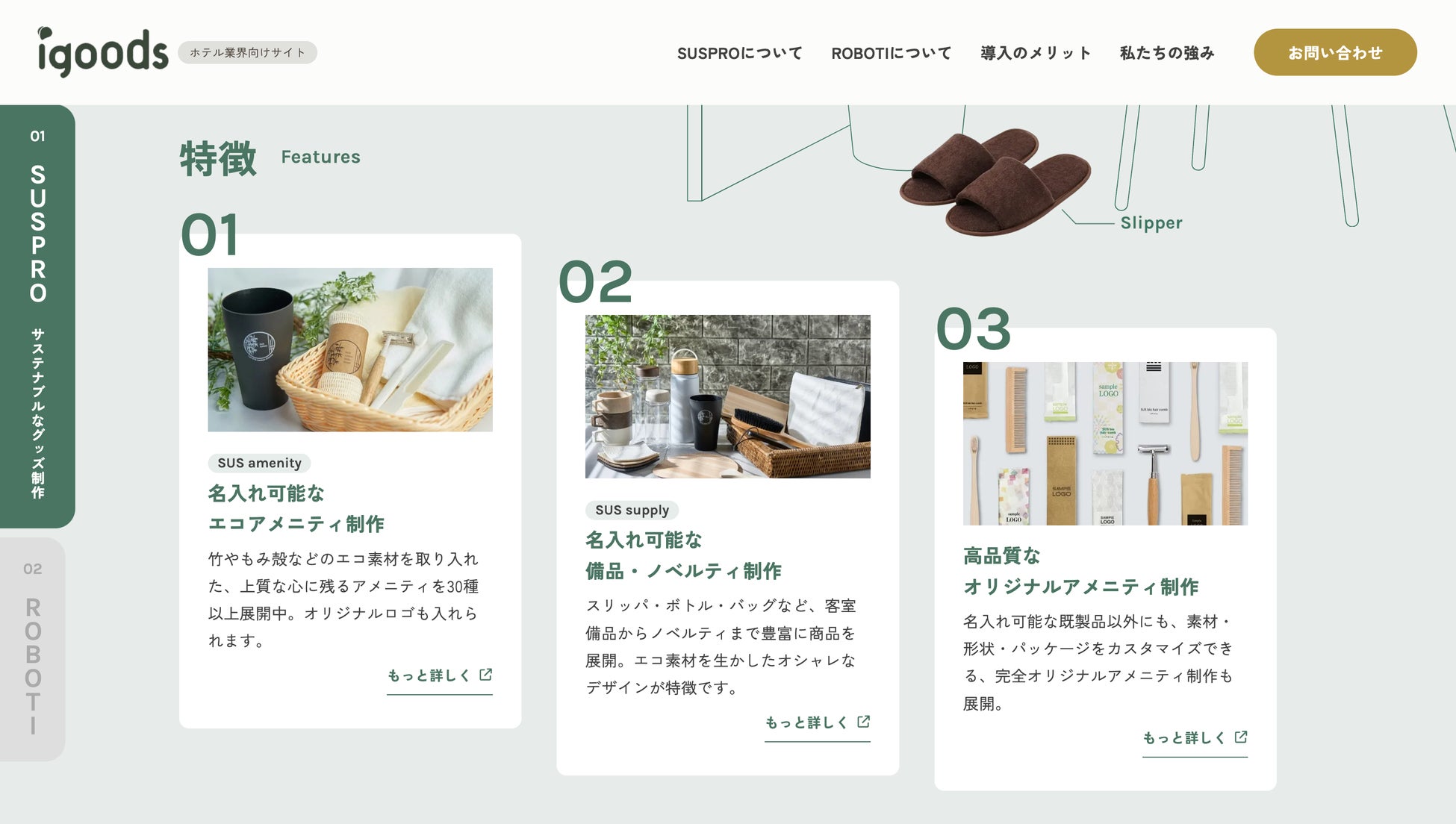Click the お問い合わせ contact button
Screen dimensions: 1456x824
coord(1335,52)
